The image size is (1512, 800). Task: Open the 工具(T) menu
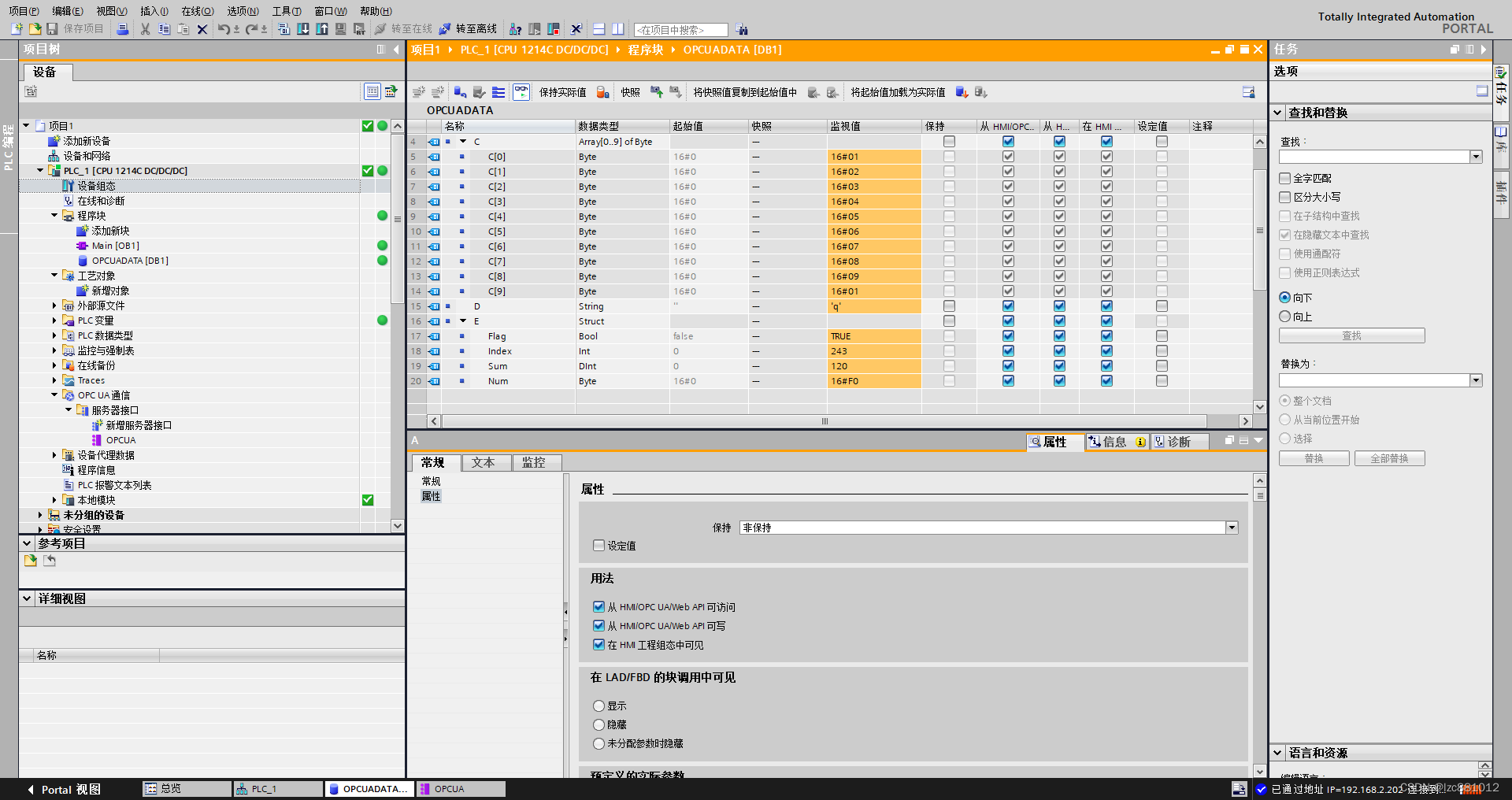(286, 10)
